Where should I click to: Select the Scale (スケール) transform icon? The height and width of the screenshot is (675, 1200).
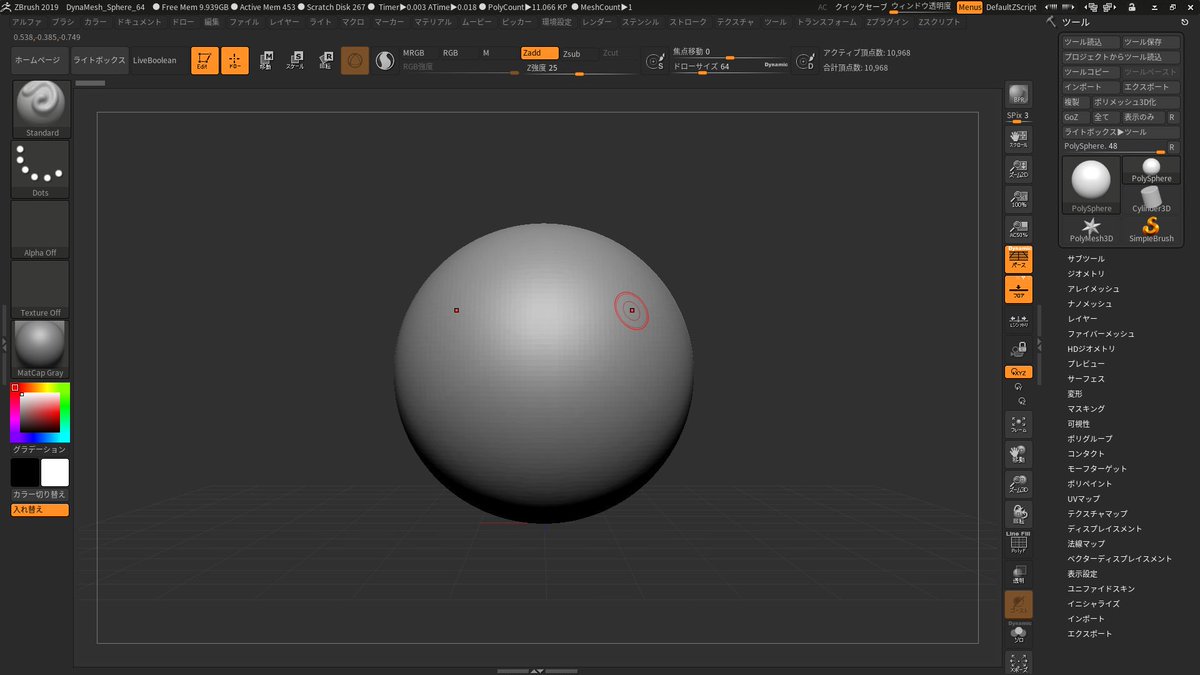pyautogui.click(x=295, y=61)
